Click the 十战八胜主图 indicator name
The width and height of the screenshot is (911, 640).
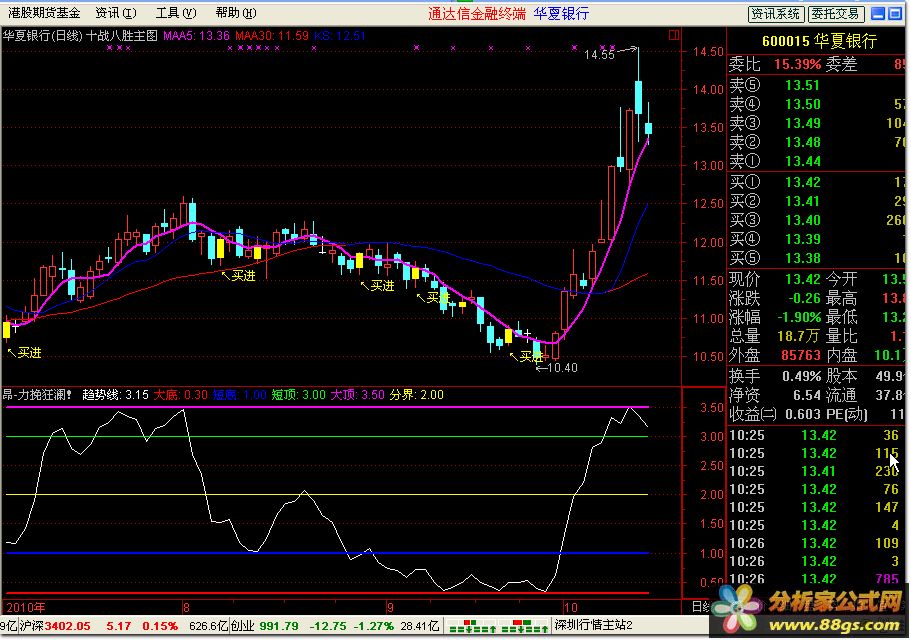(x=122, y=35)
